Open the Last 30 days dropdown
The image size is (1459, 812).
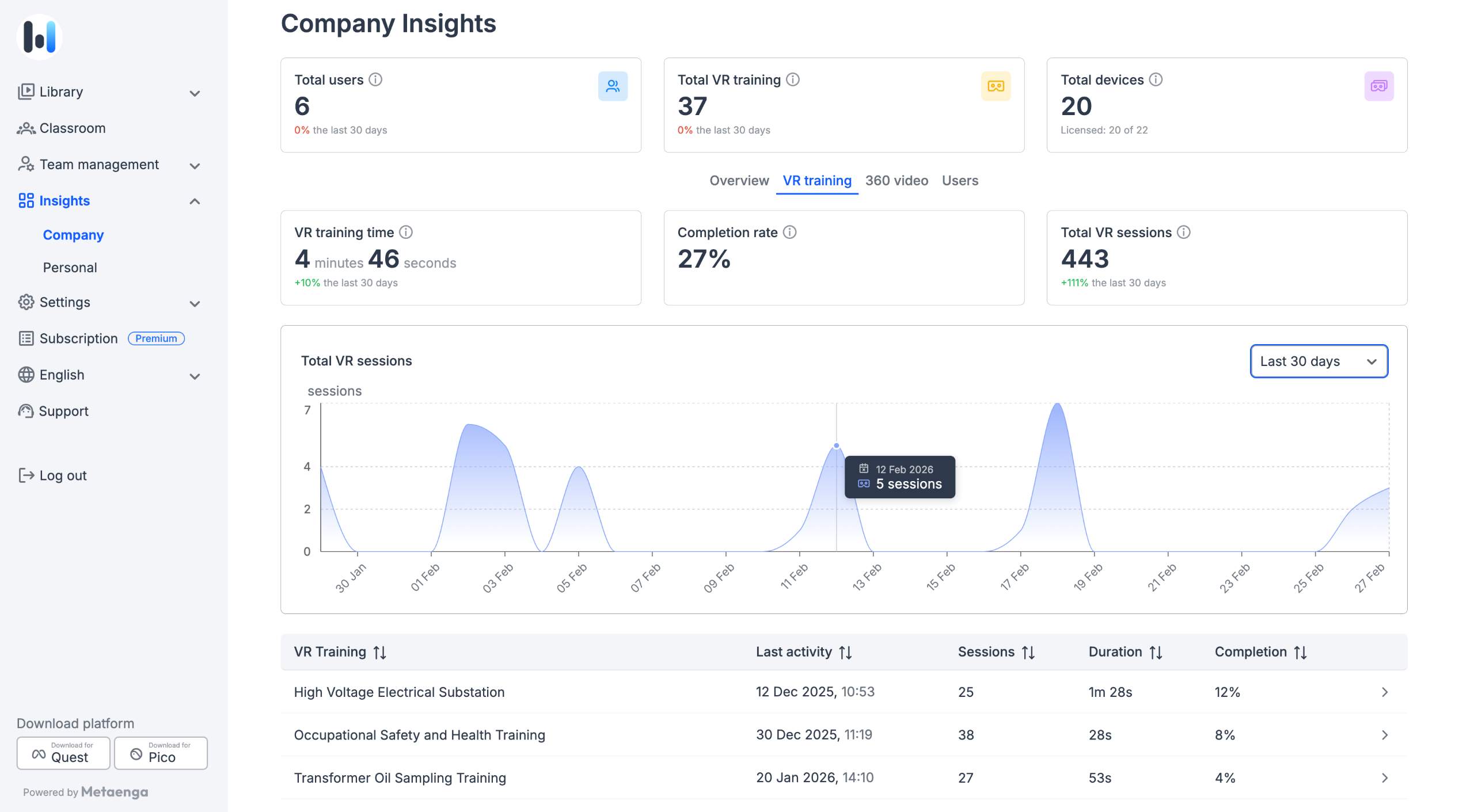[x=1319, y=361]
